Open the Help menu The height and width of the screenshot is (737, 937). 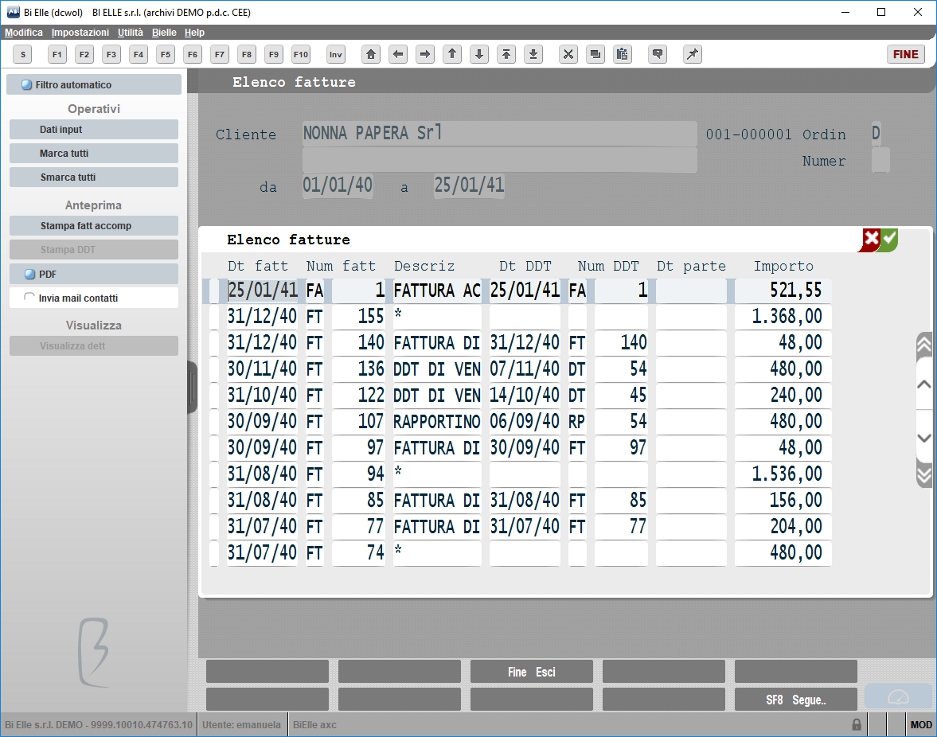pos(194,32)
